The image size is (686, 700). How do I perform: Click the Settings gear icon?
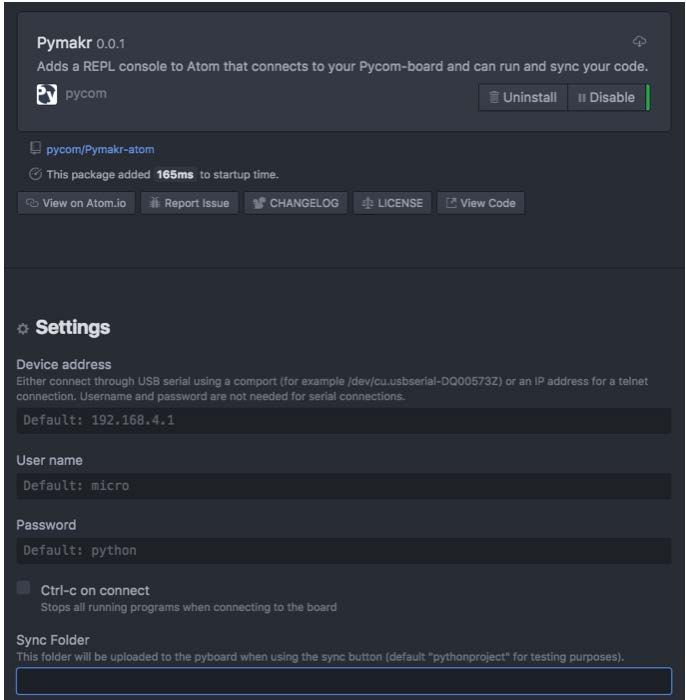coord(23,329)
